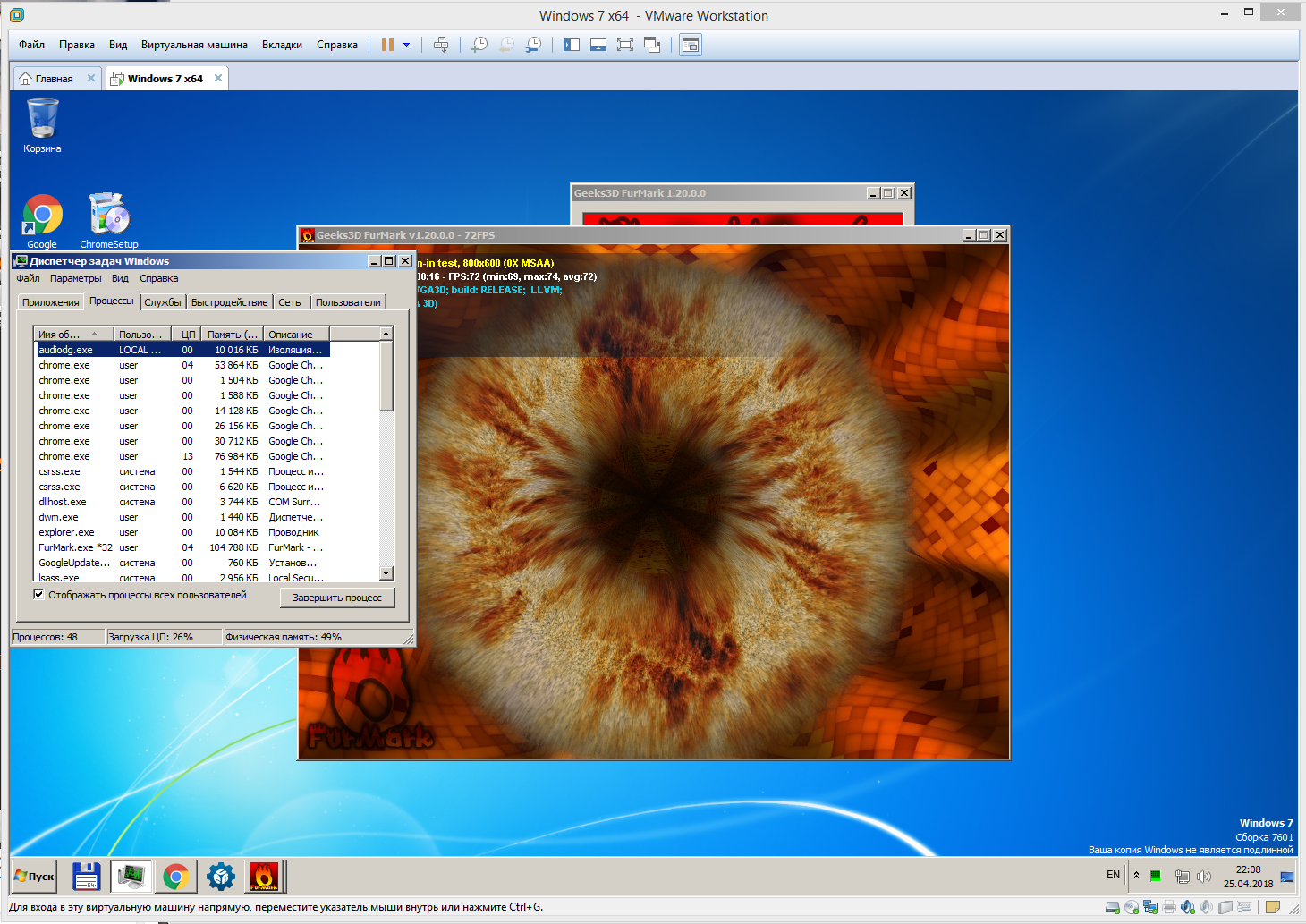
Task: Open the snapshot manager wrench-clock icon
Action: coord(533,45)
